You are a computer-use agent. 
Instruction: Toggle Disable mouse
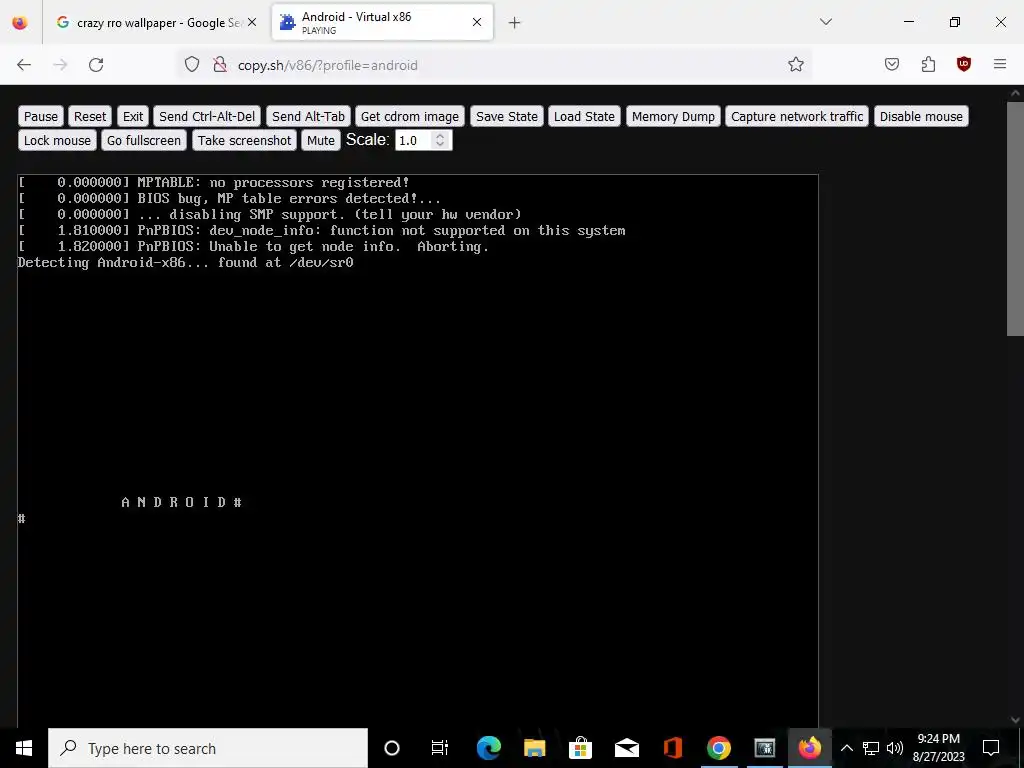tap(921, 116)
